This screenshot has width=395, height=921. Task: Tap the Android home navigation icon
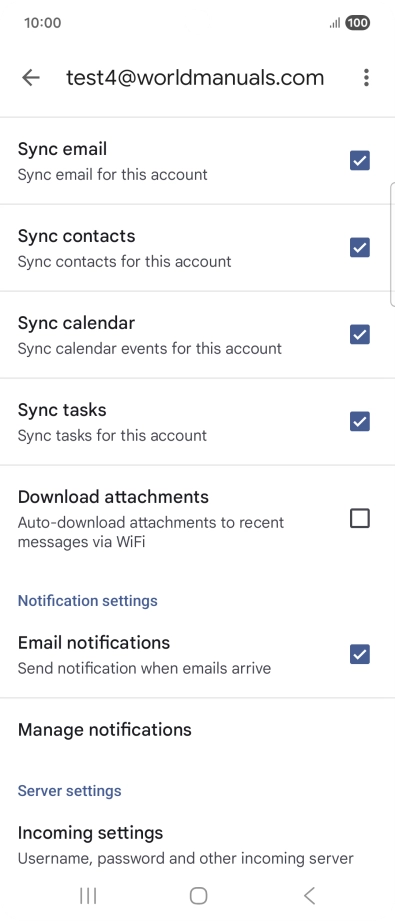click(x=198, y=896)
